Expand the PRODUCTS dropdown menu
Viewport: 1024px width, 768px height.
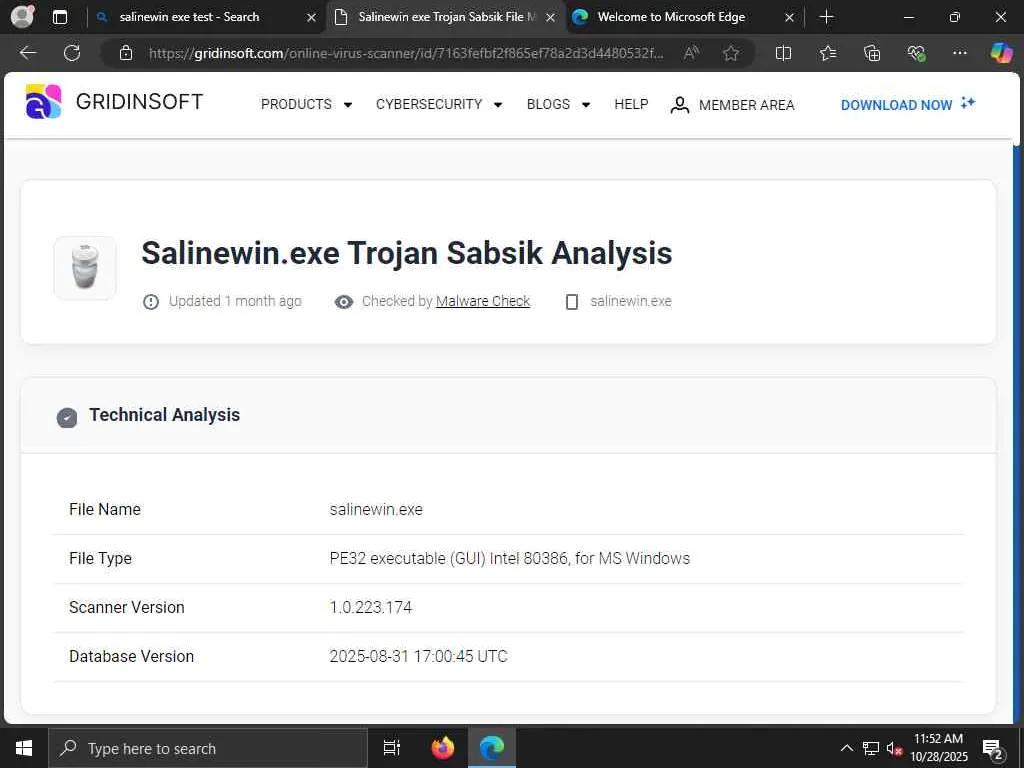click(306, 104)
